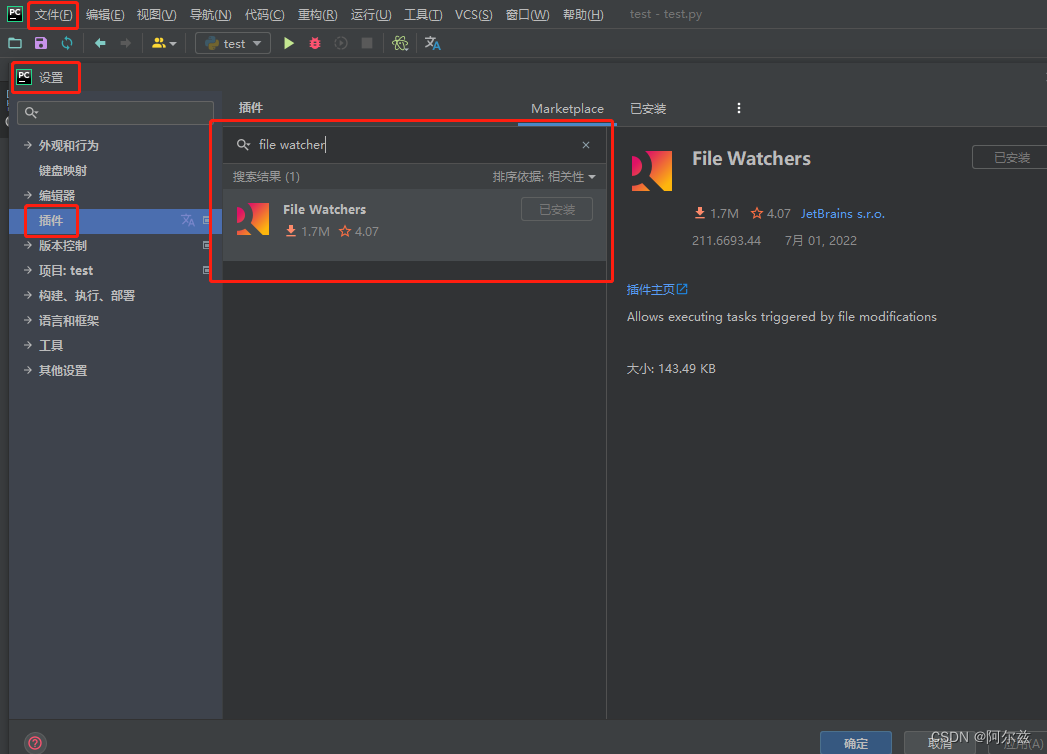Image resolution: width=1047 pixels, height=754 pixels.
Task: Expand the 编辑器 settings section
Action: (x=27, y=195)
